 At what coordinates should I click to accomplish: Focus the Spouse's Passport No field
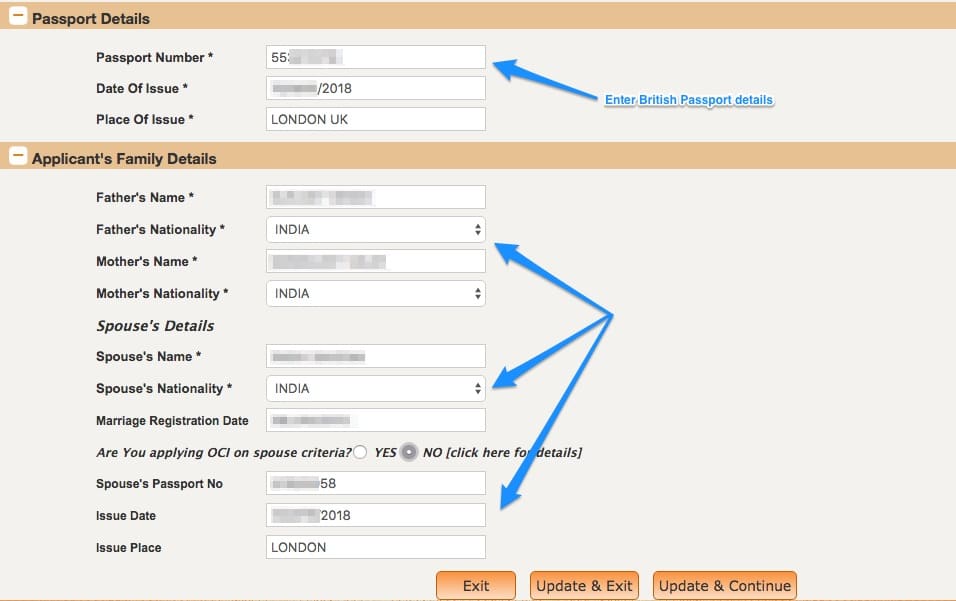point(376,483)
